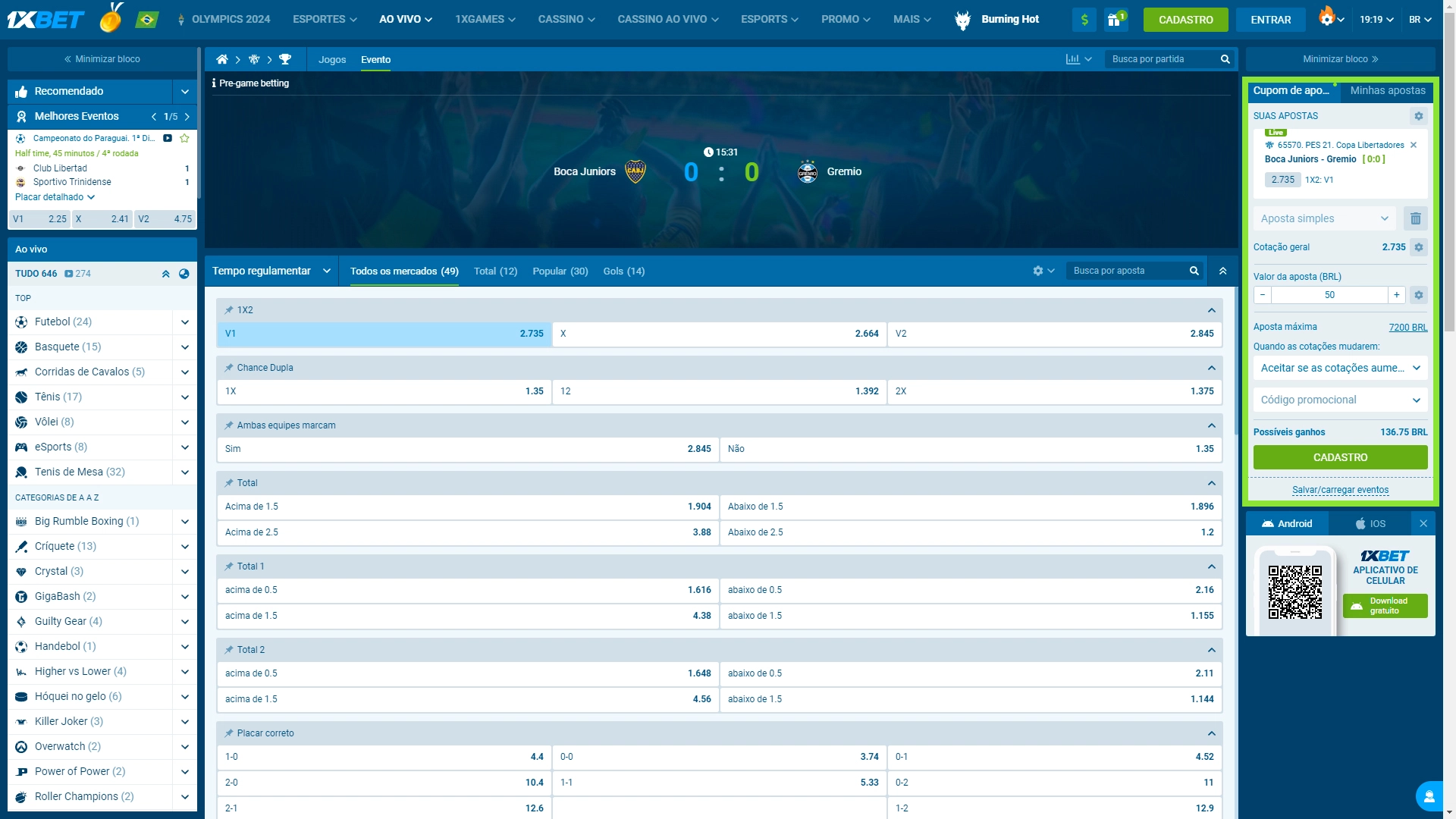
Task: Click the 1XBET logo
Action: 45,20
